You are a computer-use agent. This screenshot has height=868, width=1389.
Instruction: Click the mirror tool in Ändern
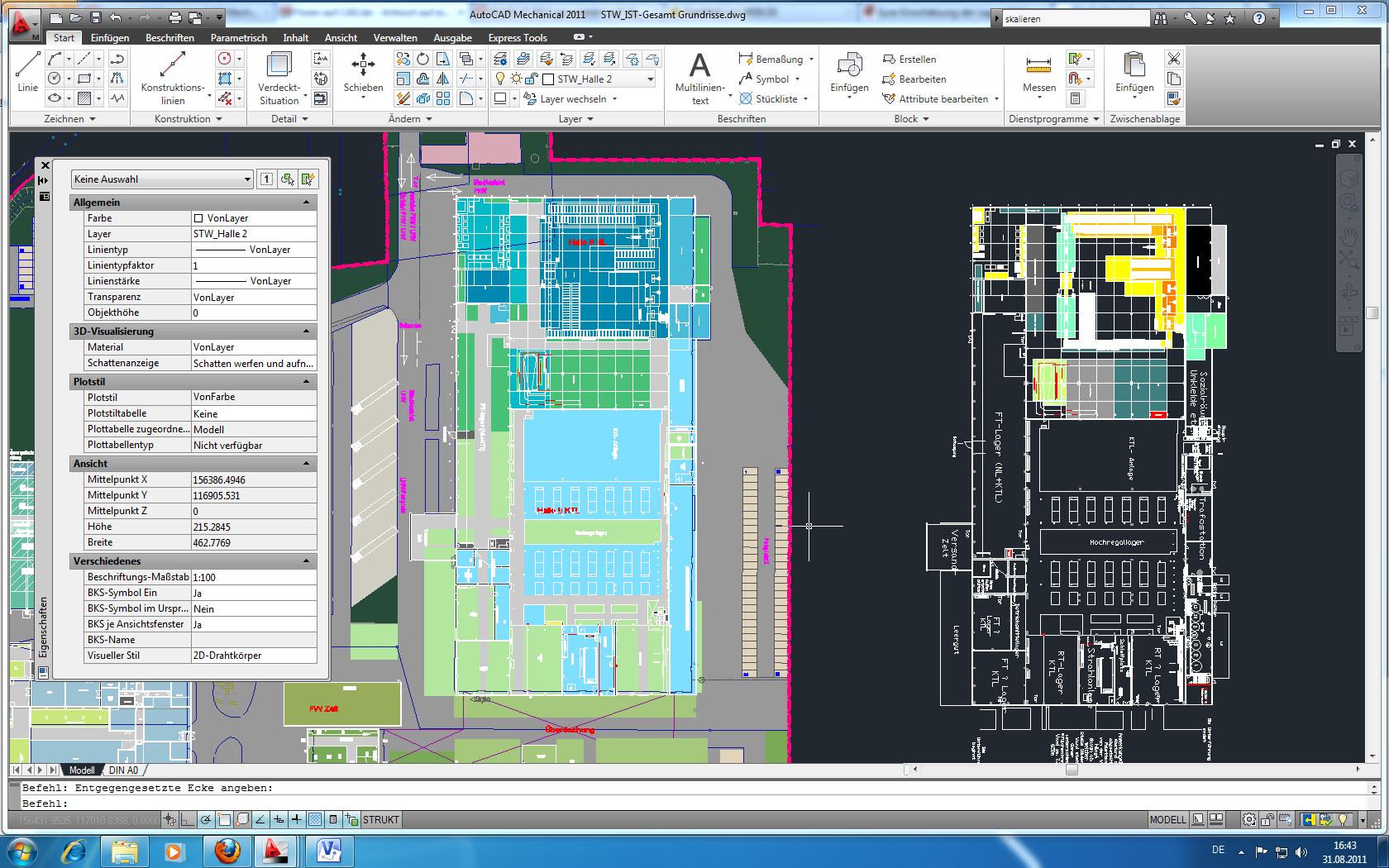[x=443, y=79]
